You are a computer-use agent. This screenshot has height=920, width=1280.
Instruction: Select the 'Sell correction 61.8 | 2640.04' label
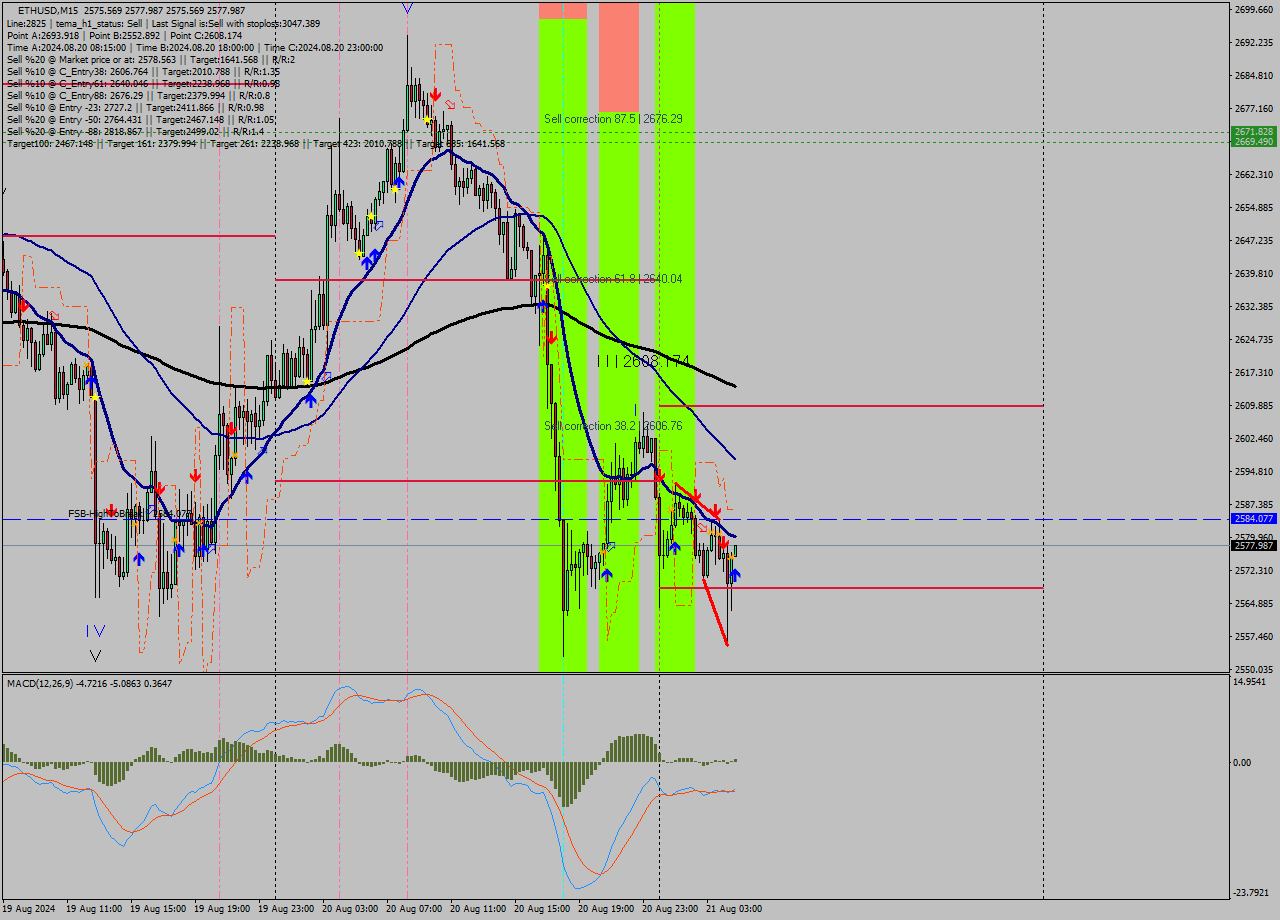coord(613,278)
